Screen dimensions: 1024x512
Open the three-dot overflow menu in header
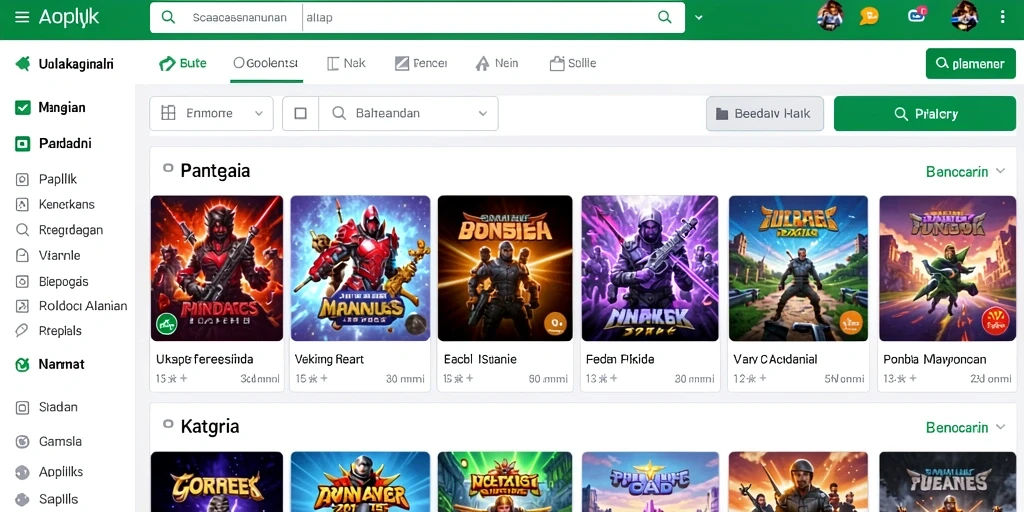1003,17
